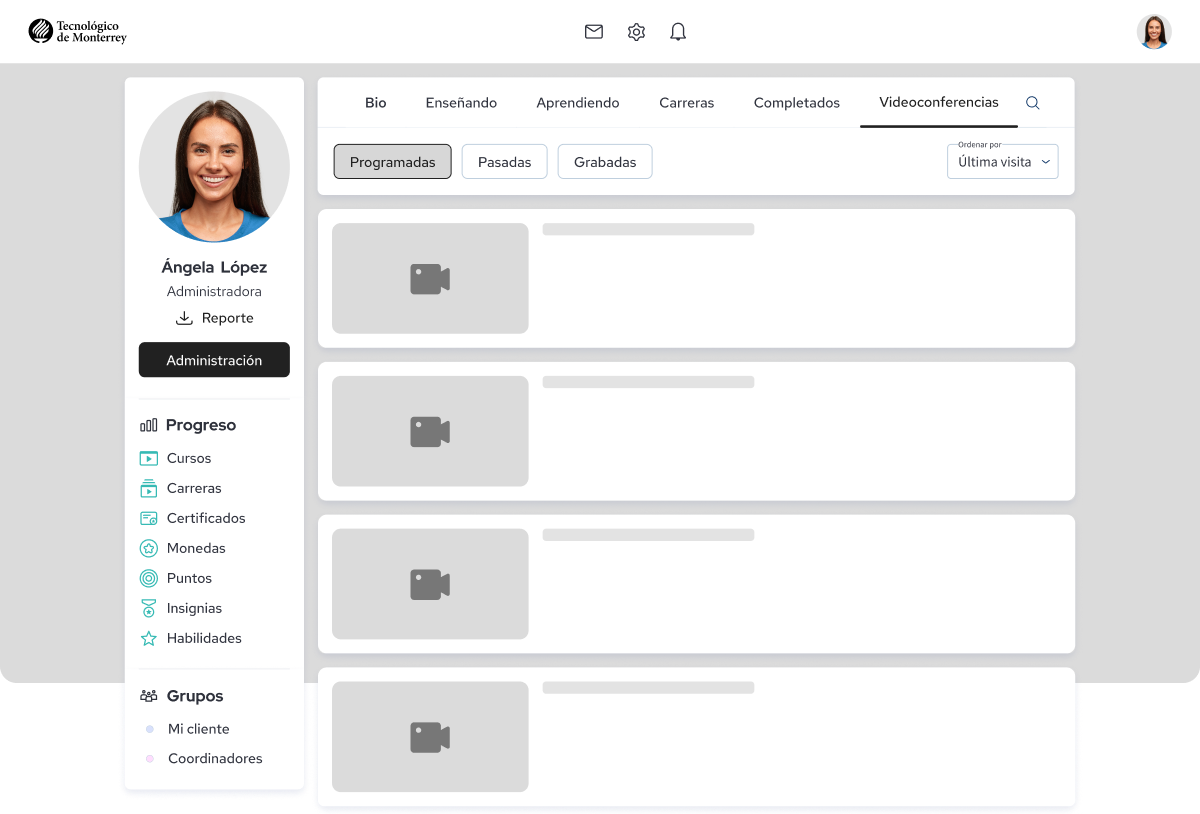This screenshot has width=1200, height=814.
Task: Open the settings gear icon
Action: click(x=636, y=32)
